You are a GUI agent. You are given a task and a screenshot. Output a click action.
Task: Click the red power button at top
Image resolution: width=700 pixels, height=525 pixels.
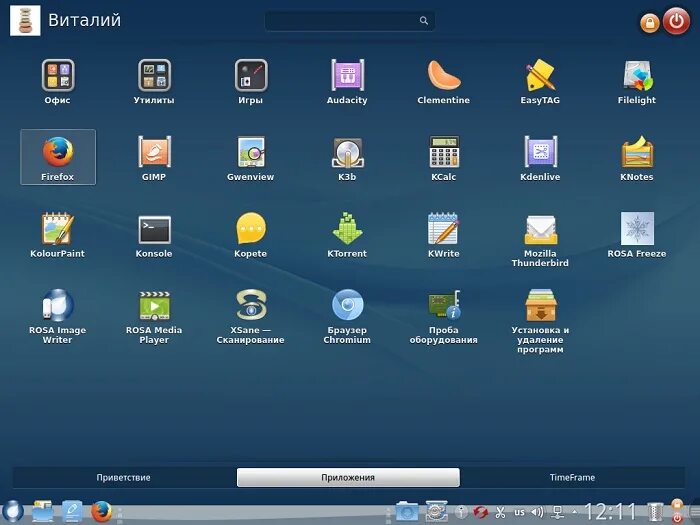pyautogui.click(x=676, y=21)
